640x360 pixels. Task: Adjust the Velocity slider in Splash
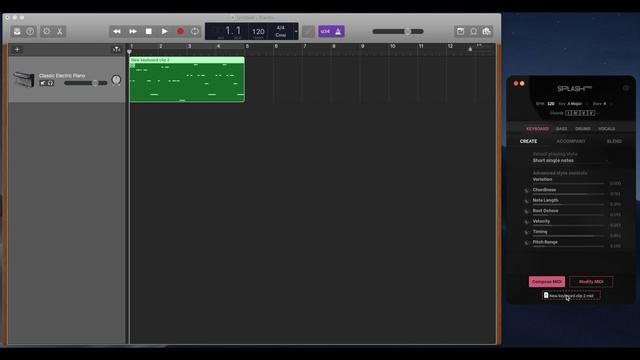coord(568,225)
